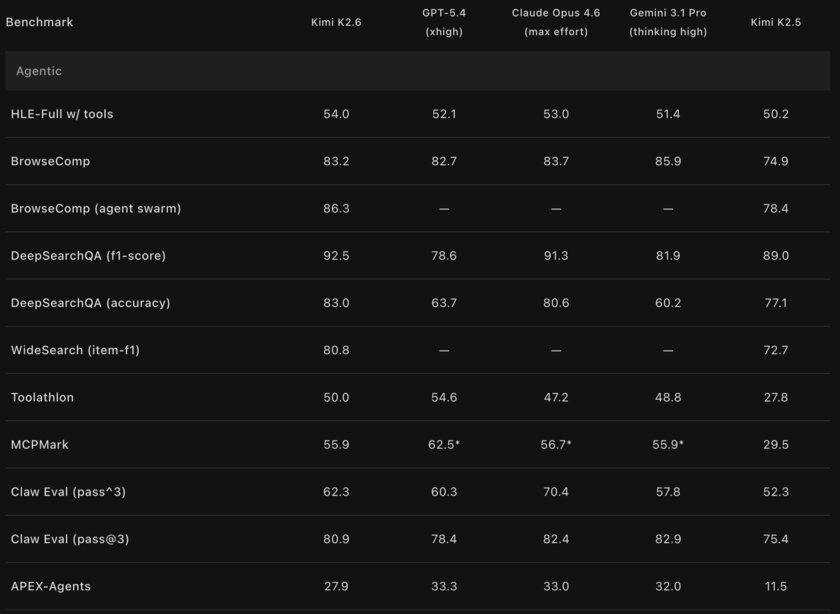The width and height of the screenshot is (840, 614).
Task: Click the 62.5* MCPMark score cell
Action: point(444,444)
